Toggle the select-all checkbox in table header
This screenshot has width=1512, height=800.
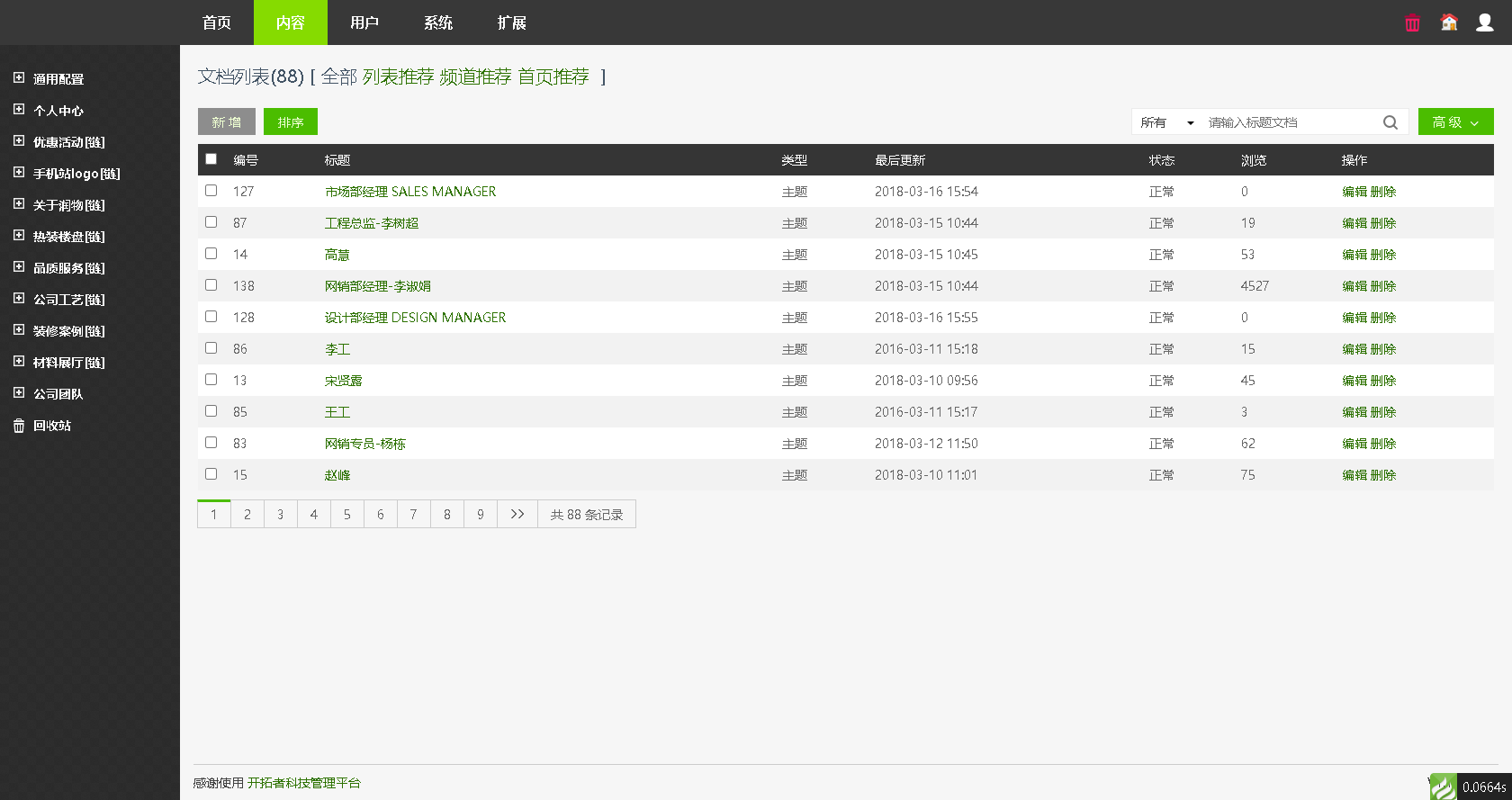(211, 159)
